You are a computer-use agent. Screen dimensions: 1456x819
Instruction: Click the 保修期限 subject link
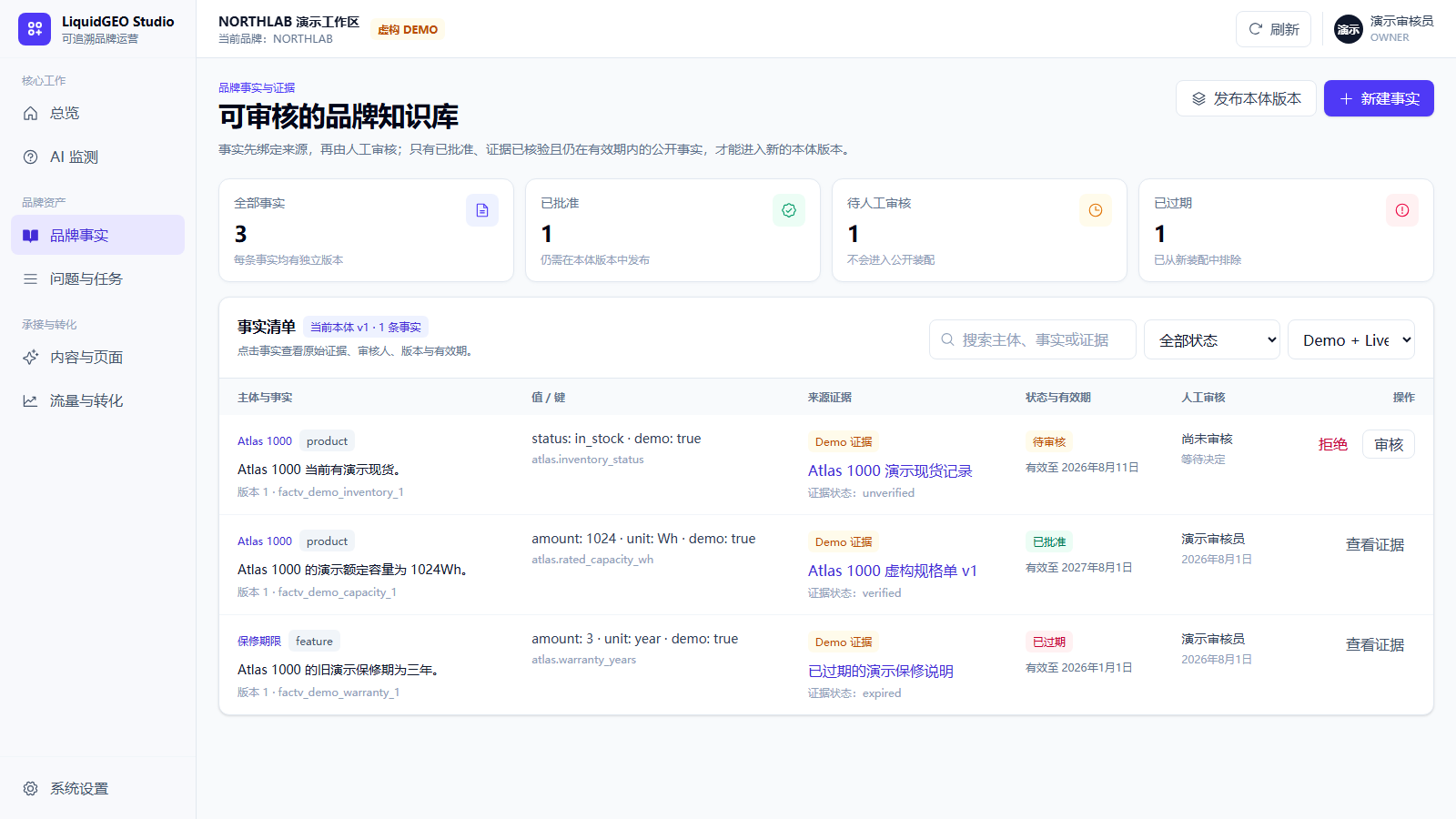pyautogui.click(x=259, y=641)
